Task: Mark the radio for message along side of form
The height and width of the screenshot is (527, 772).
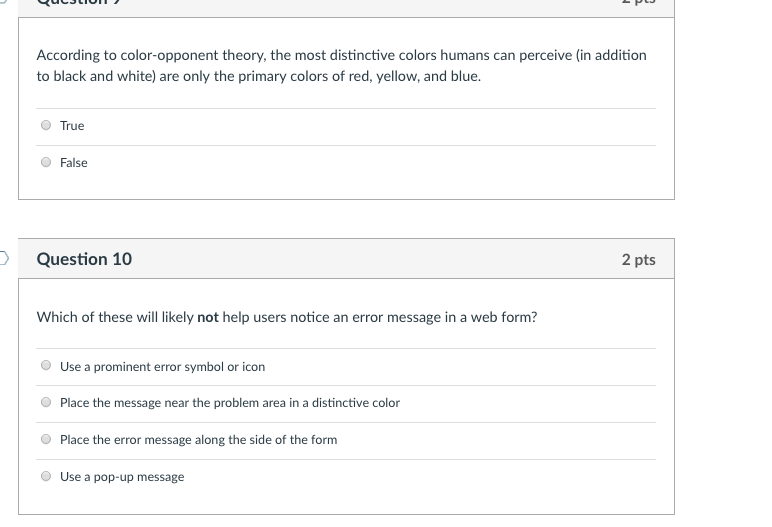Action: pos(46,439)
